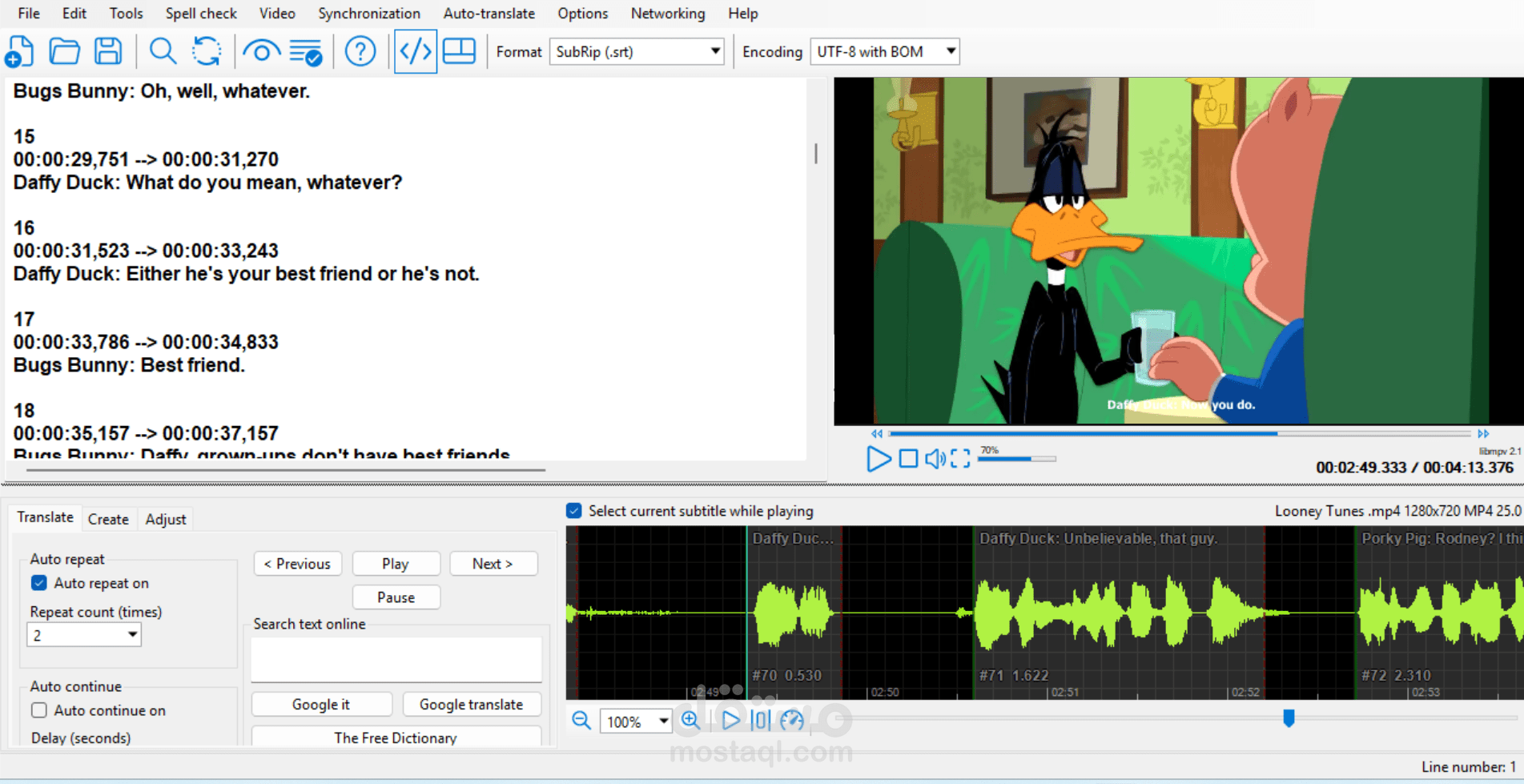Open help question mark icon
Viewport: 1524px width, 784px height.
pyautogui.click(x=360, y=52)
